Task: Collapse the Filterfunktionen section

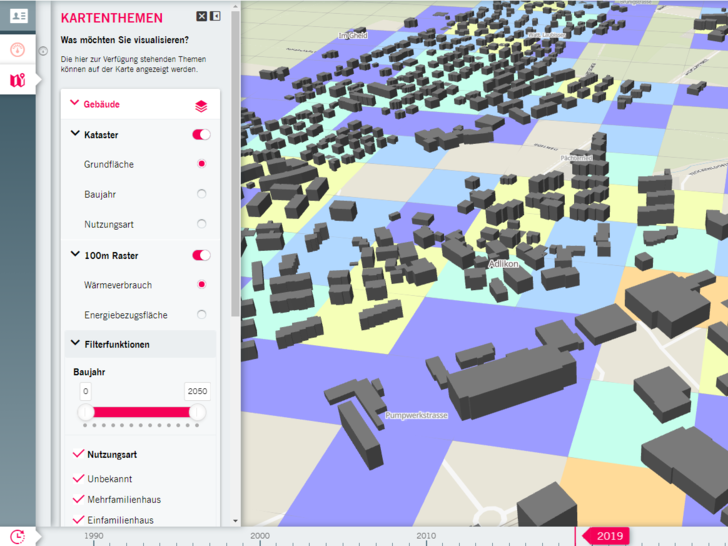Action: click(x=75, y=344)
